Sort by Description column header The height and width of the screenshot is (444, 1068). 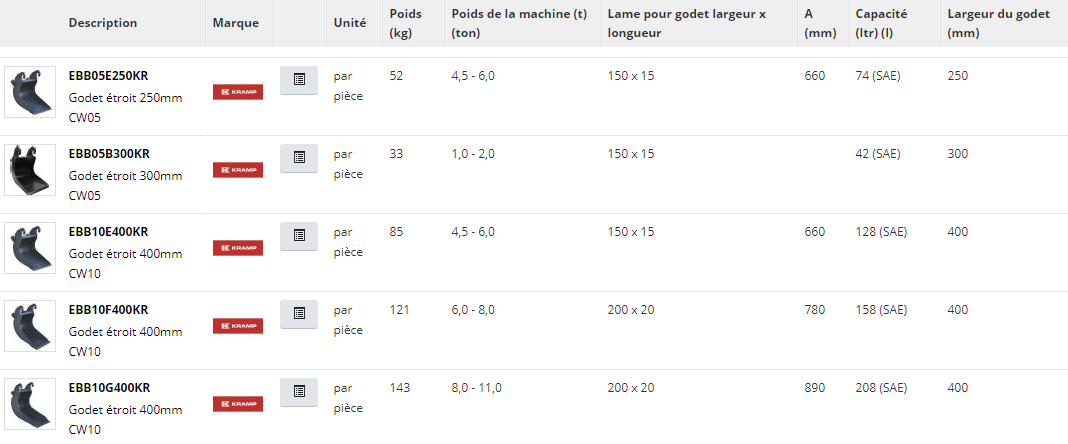pyautogui.click(x=103, y=23)
